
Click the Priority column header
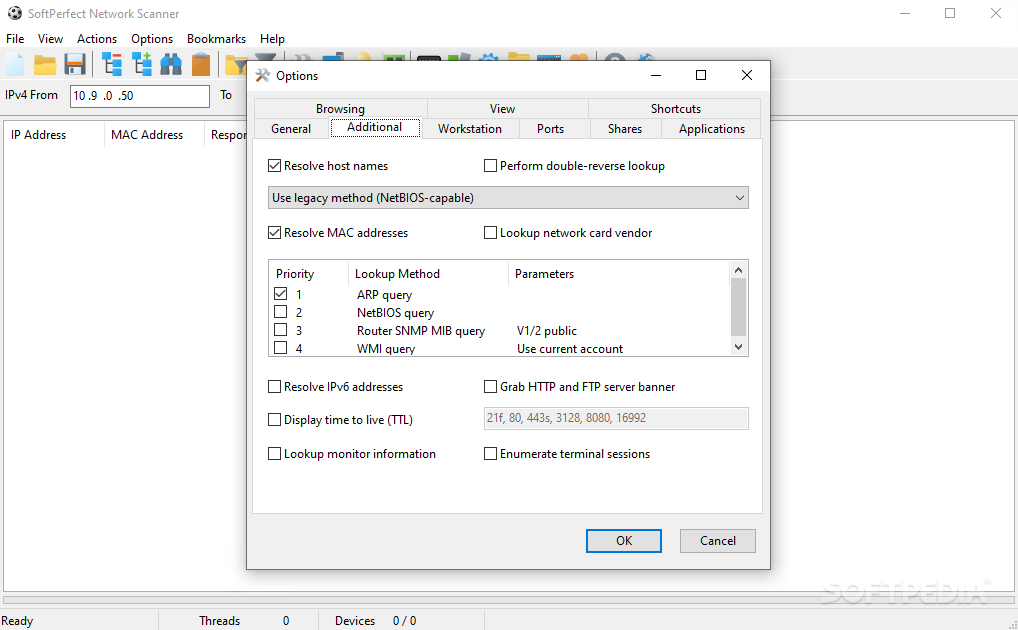point(295,274)
